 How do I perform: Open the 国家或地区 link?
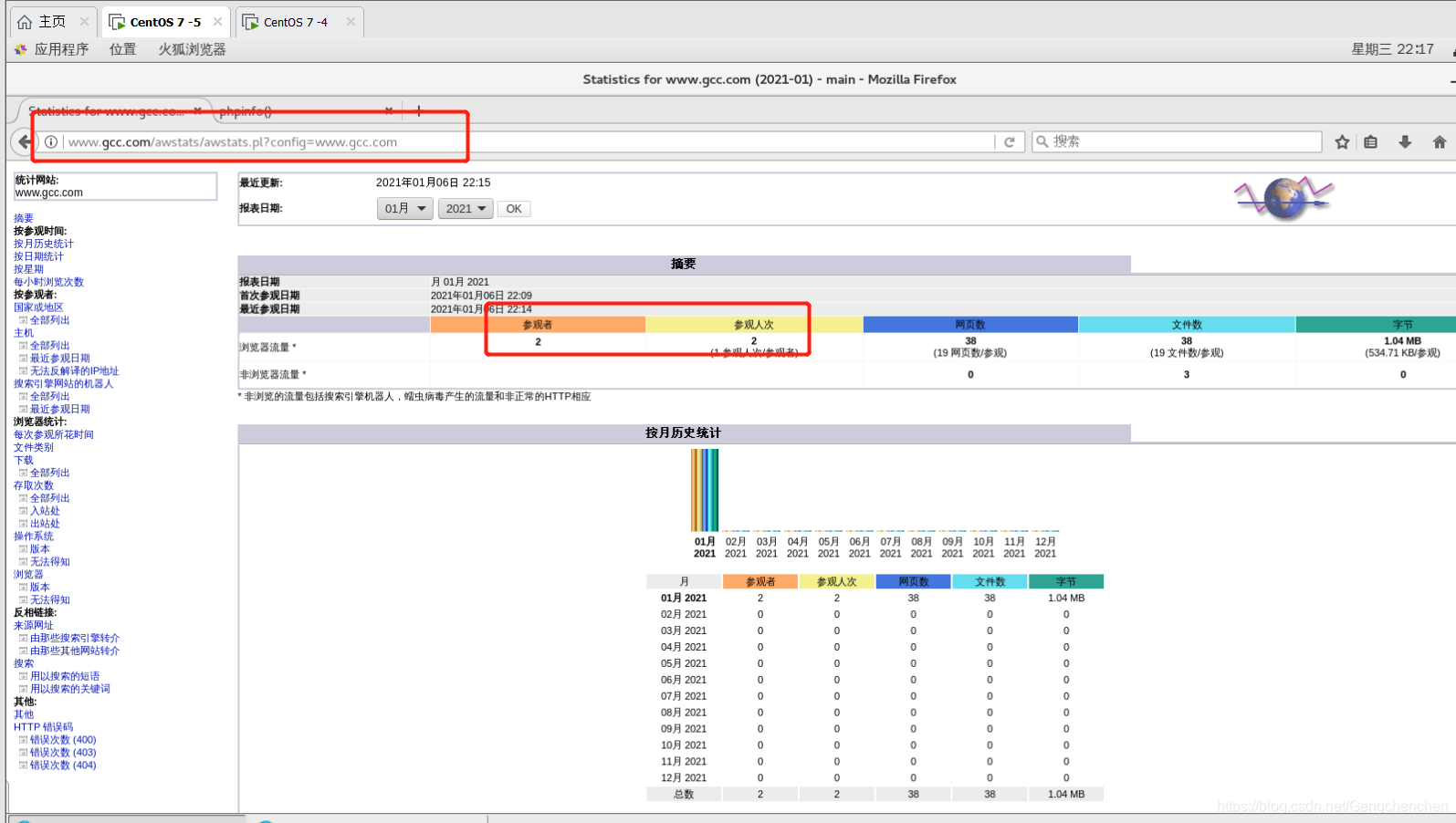(x=38, y=307)
